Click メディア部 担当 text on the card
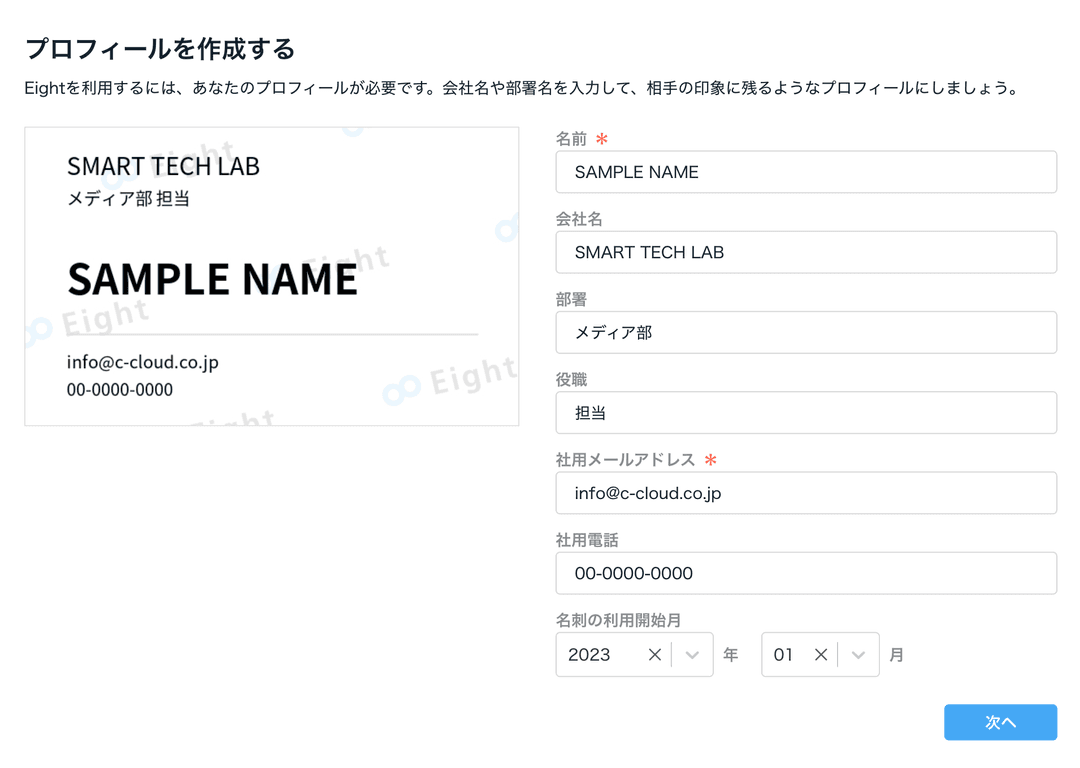 tap(128, 199)
